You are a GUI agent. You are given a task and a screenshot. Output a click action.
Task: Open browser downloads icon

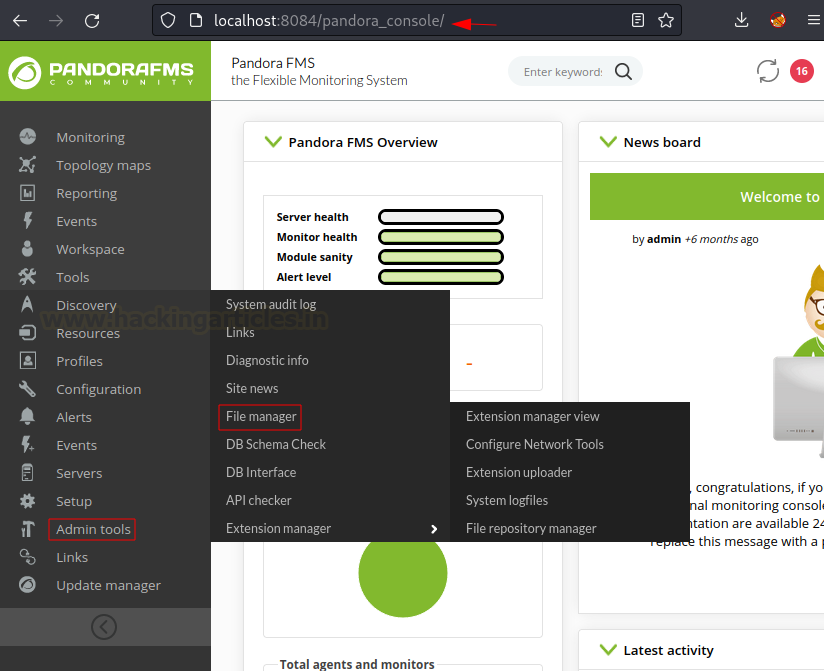pos(741,20)
